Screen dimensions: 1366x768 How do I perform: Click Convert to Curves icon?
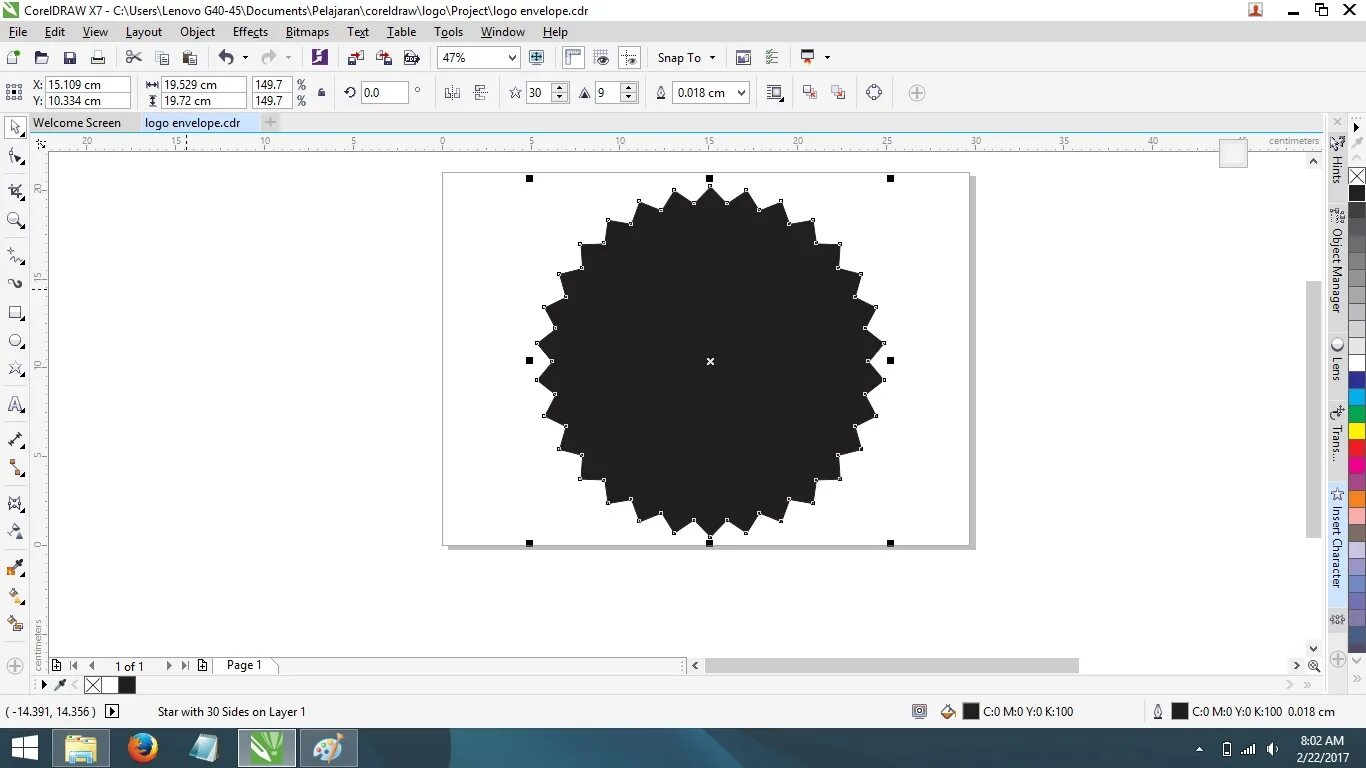coord(874,93)
